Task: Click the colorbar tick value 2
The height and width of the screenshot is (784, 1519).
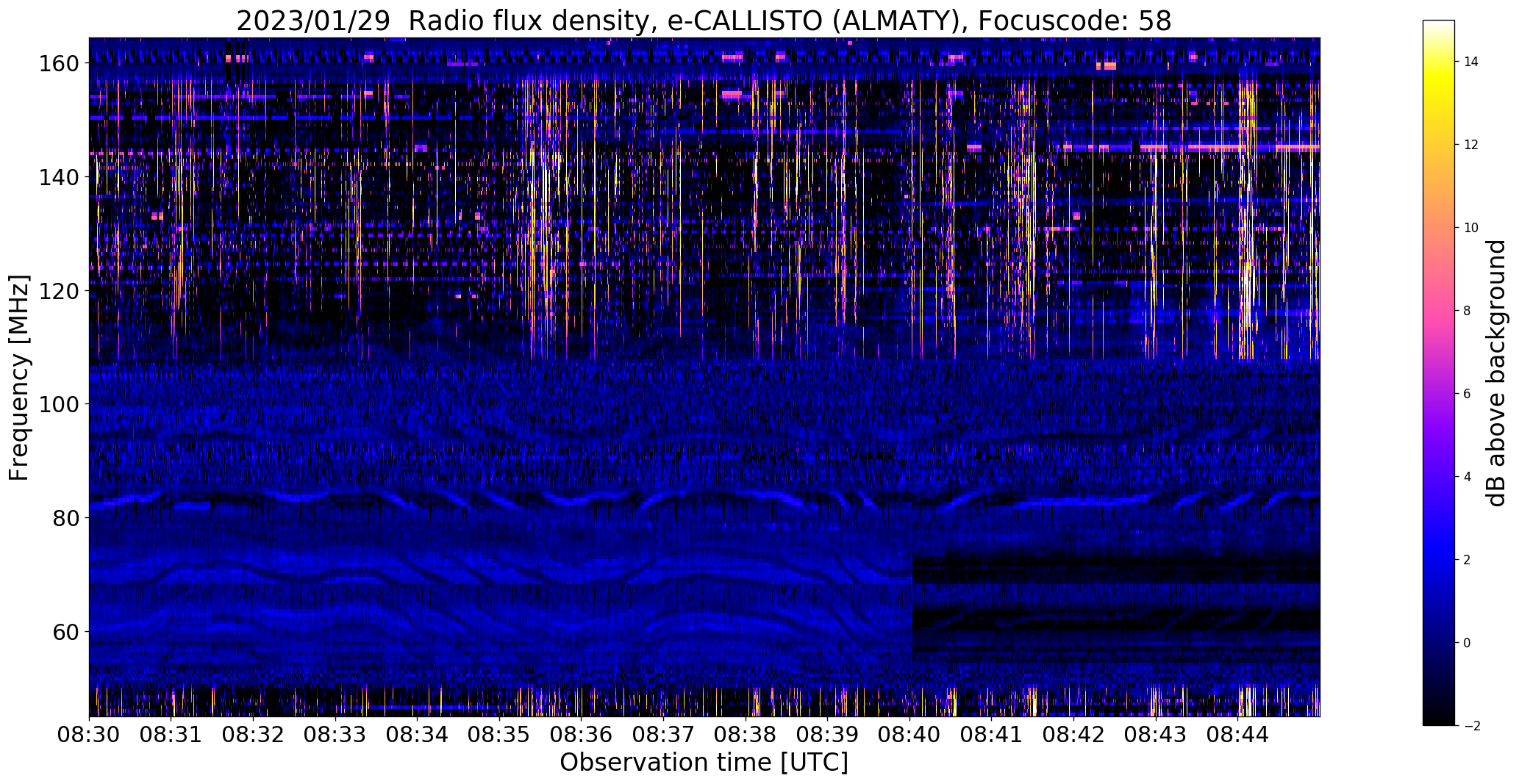Action: pyautogui.click(x=1468, y=560)
